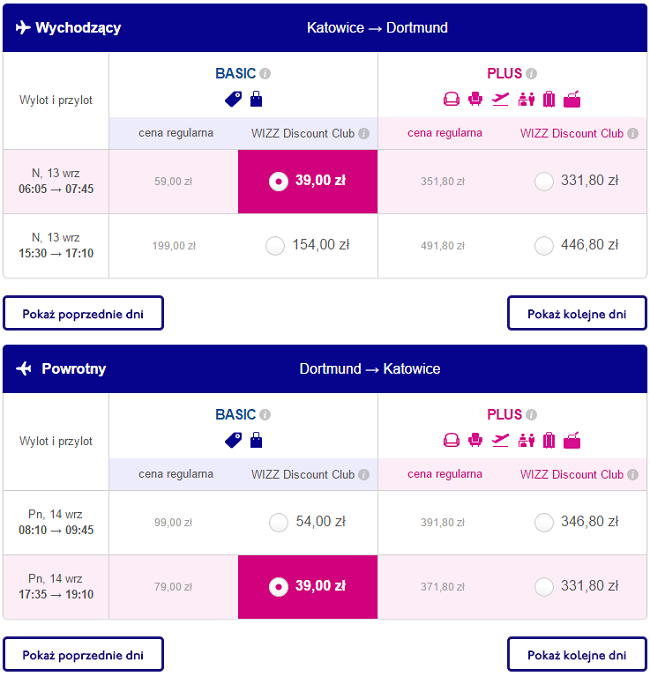The width and height of the screenshot is (650, 684).
Task: Show next days for outbound flight
Action: pyautogui.click(x=577, y=313)
